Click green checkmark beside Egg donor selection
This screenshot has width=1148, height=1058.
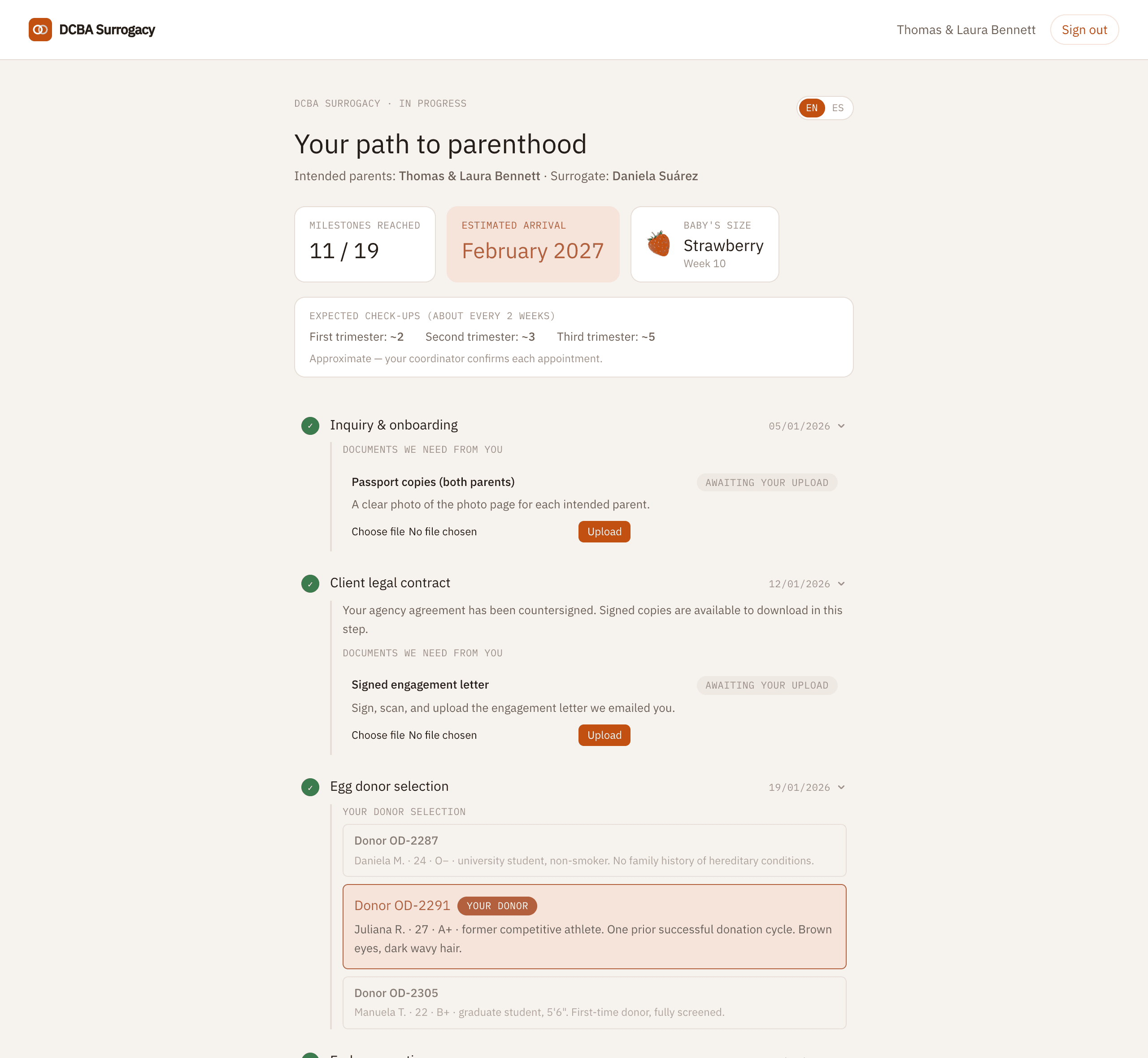[310, 787]
